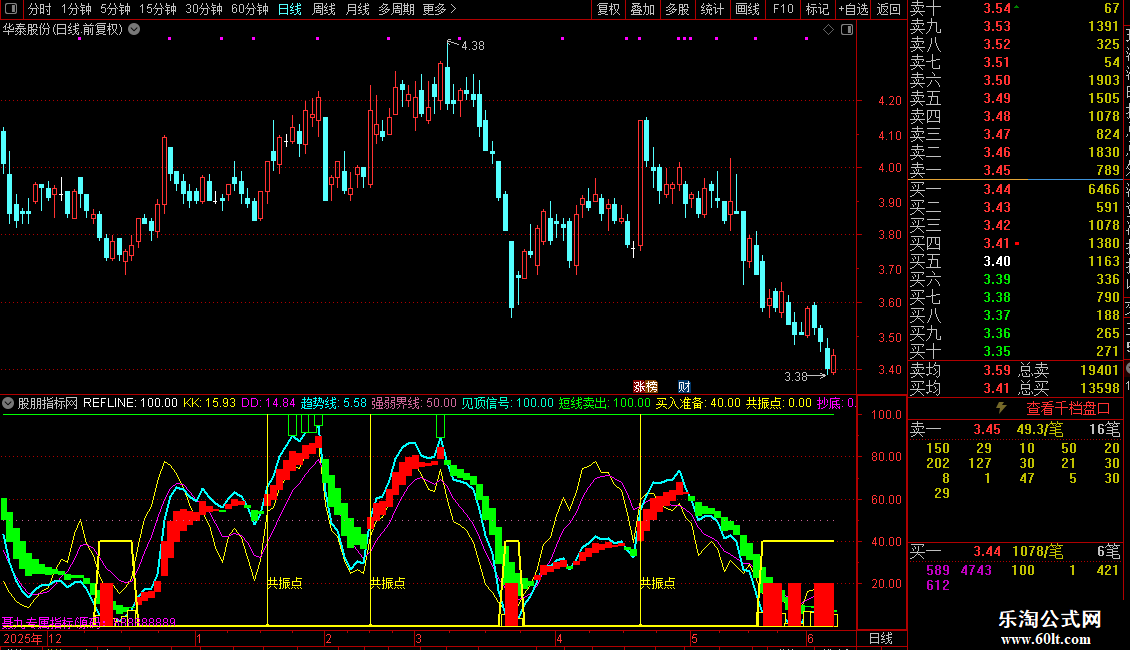This screenshot has height=650, width=1130.
Task: Click the KK: 15.93 indicator value
Action: [209, 403]
